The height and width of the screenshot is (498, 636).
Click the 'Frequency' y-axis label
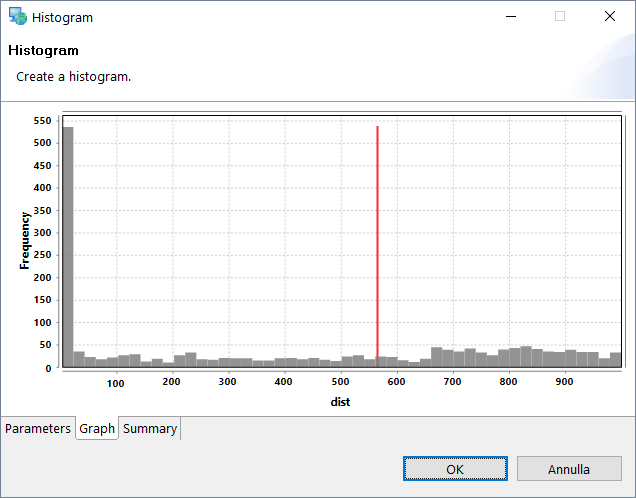(x=25, y=240)
